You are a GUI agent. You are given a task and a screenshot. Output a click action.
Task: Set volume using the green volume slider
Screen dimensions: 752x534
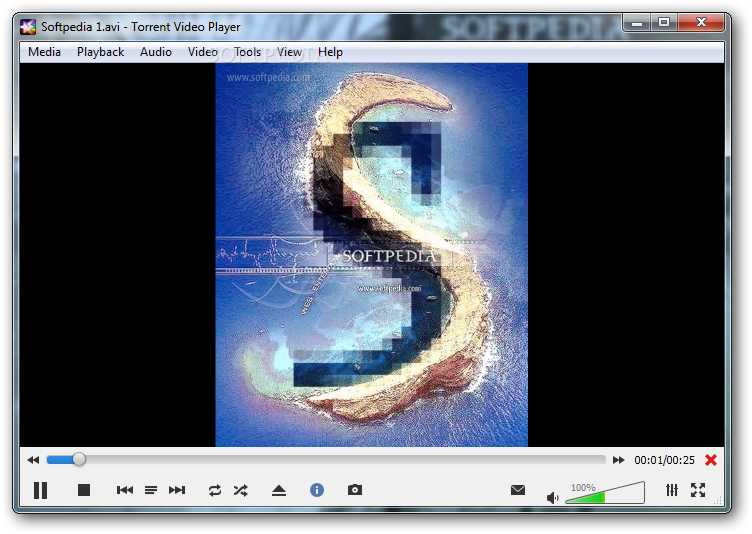click(x=605, y=493)
